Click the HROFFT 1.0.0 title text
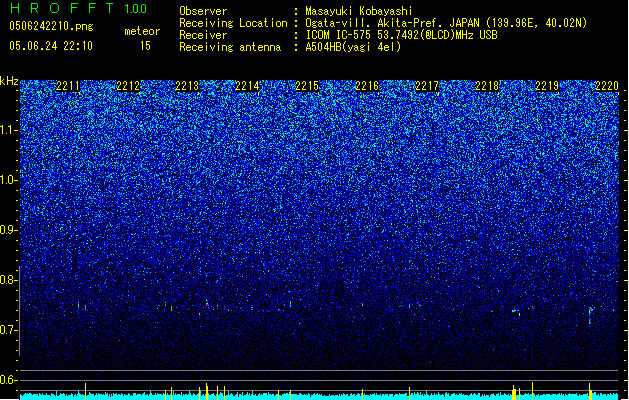 point(79,8)
